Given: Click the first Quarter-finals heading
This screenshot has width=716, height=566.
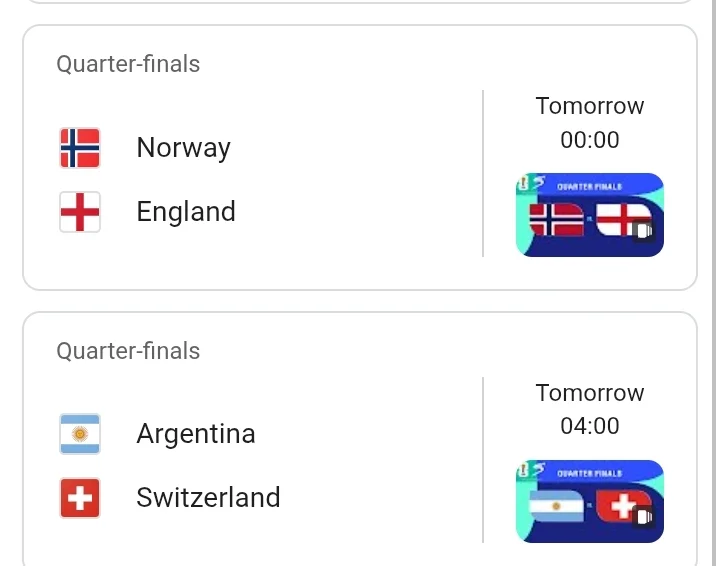Looking at the screenshot, I should 128,64.
